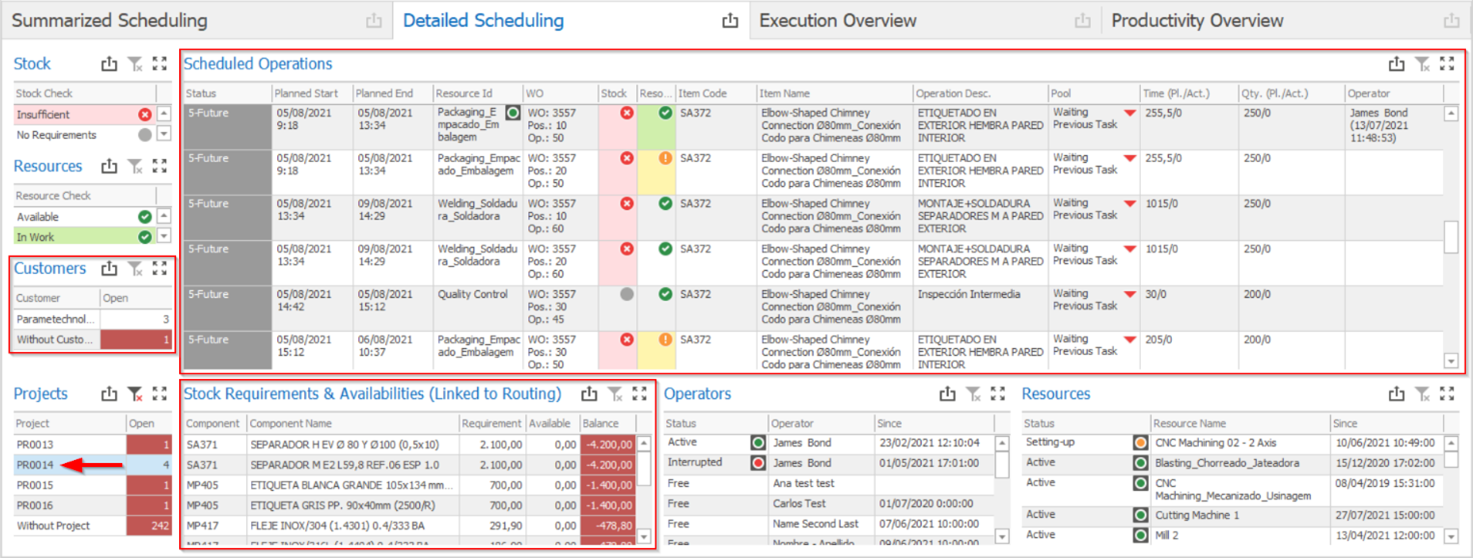Click the Scheduled Operations vertical scrollbar thumb

[1451, 237]
